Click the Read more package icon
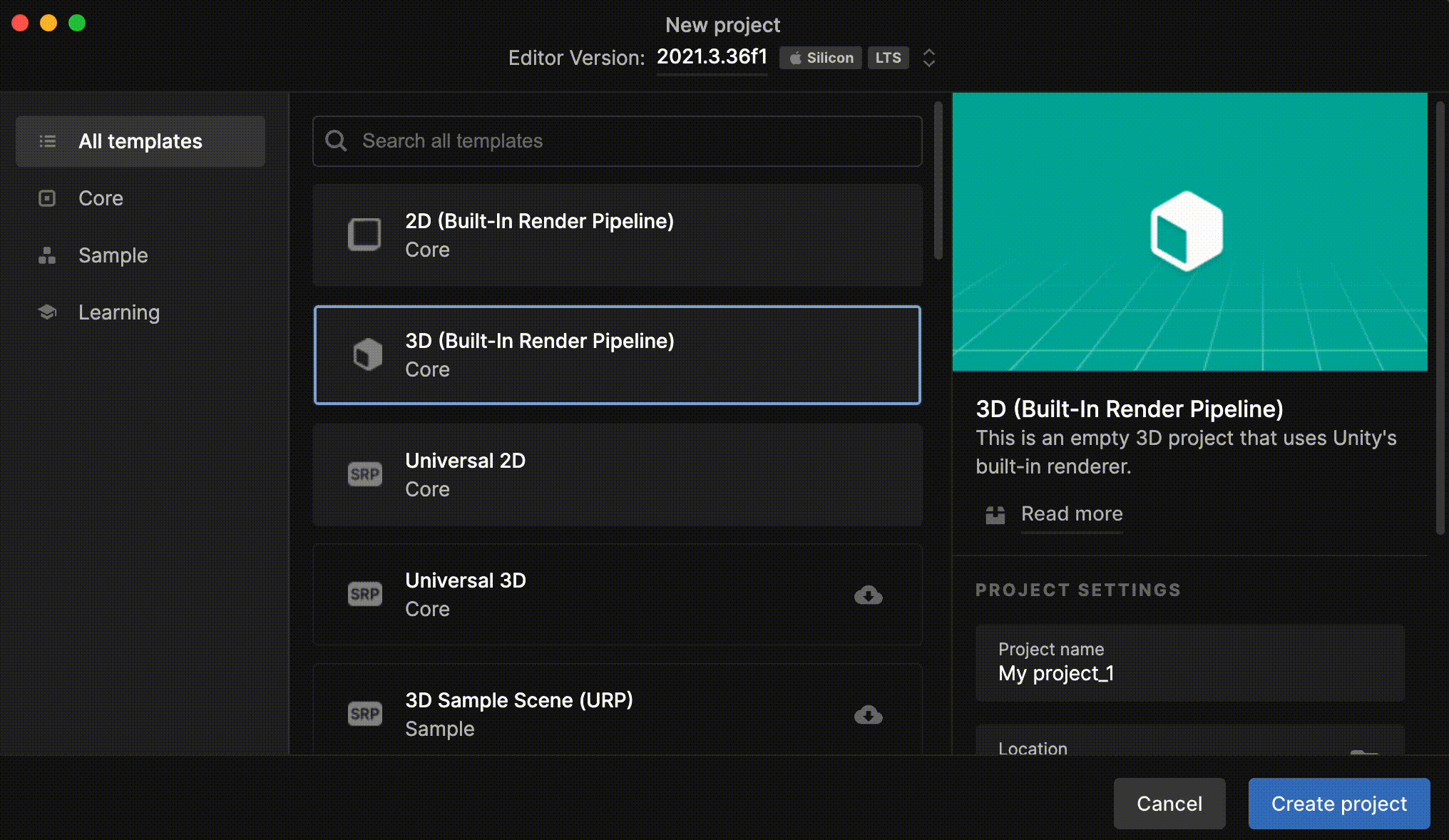Image resolution: width=1449 pixels, height=840 pixels. coord(995,514)
